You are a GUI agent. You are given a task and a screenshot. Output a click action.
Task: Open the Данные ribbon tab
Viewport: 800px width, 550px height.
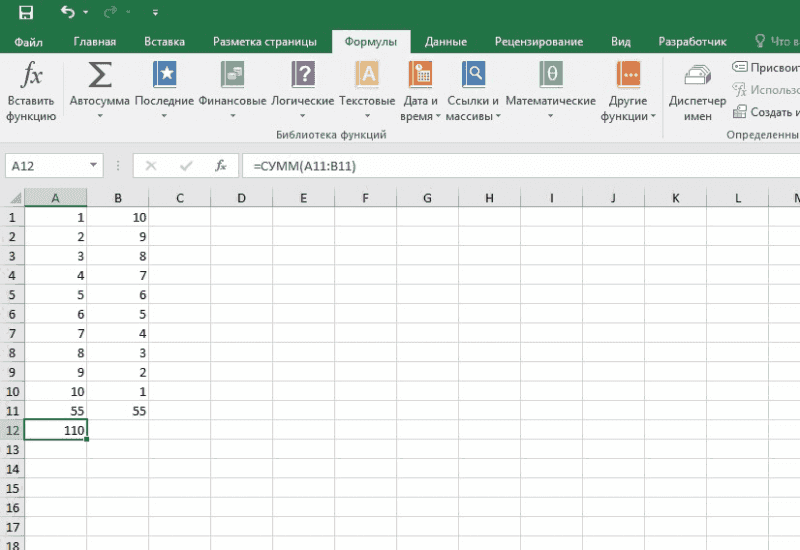coord(445,42)
